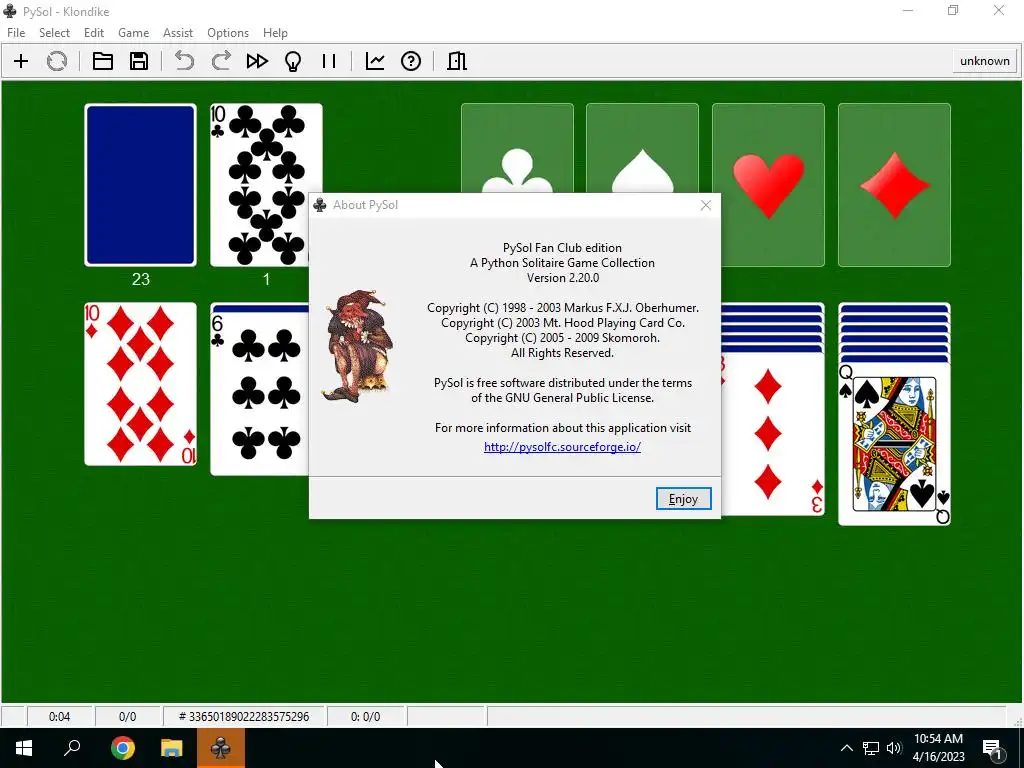This screenshot has width=1024, height=768.
Task: Click the autodrop fast-forward icon
Action: (257, 61)
